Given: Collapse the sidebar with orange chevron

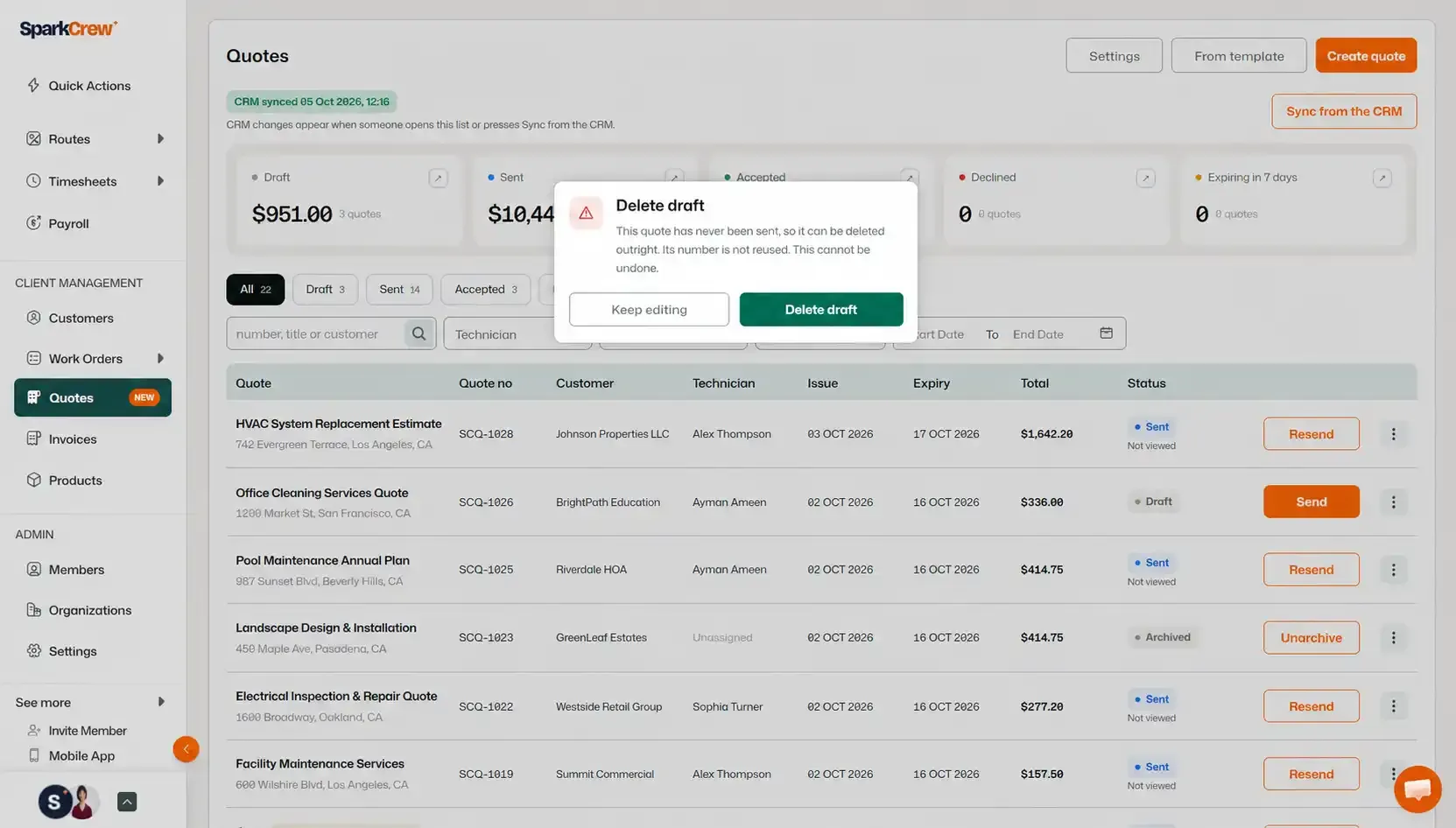Looking at the screenshot, I should (186, 749).
